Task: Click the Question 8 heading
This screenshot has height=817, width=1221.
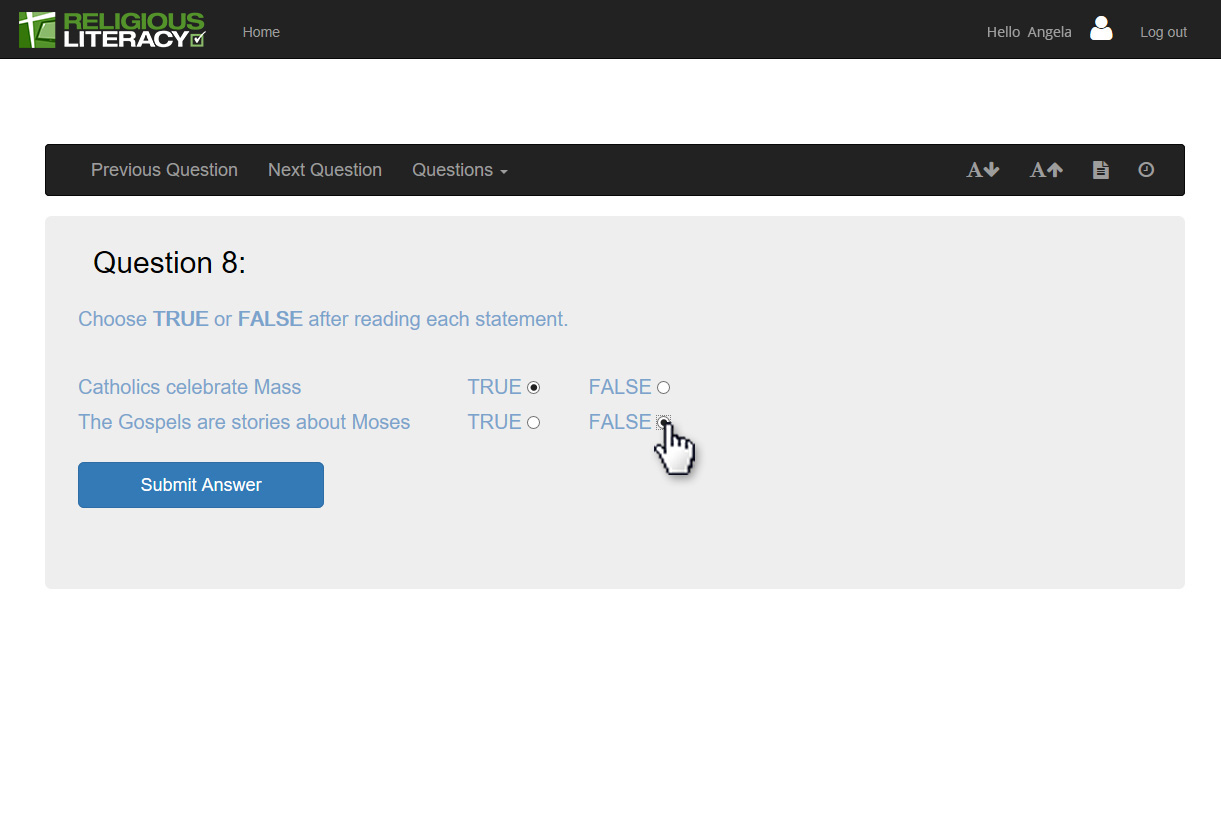Action: (169, 263)
